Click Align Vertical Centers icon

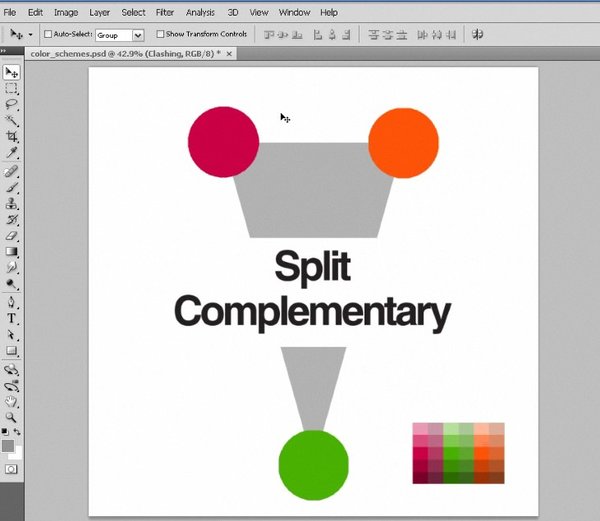tap(283, 35)
